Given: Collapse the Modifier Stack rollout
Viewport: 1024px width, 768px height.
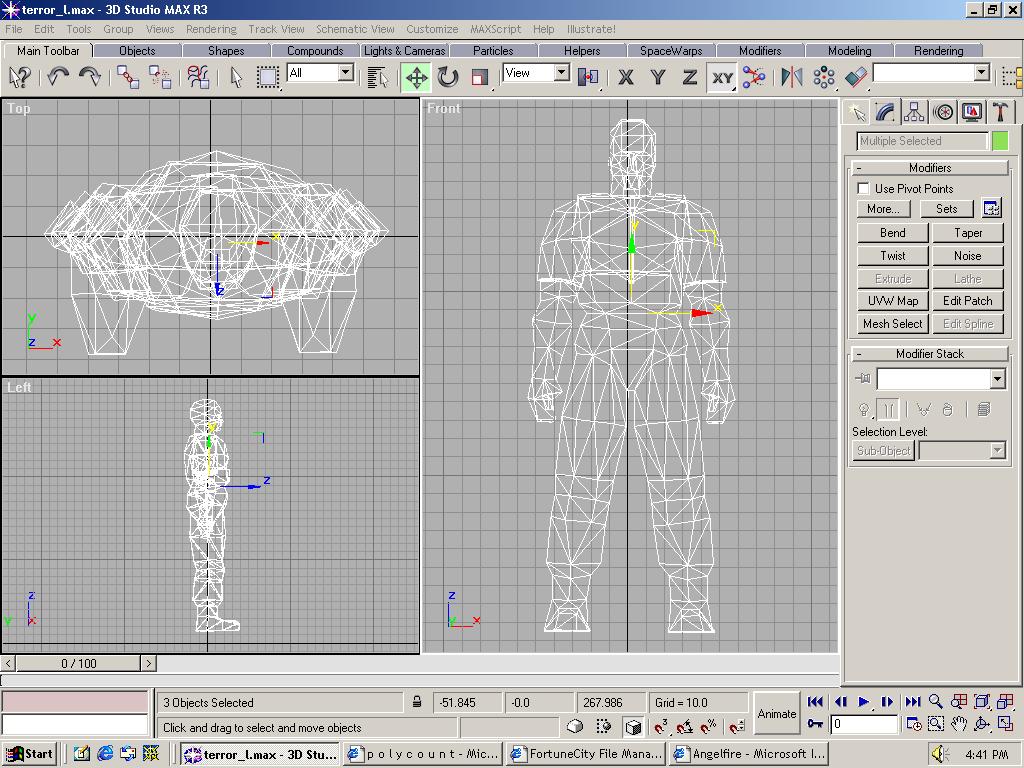Looking at the screenshot, I should 929,354.
